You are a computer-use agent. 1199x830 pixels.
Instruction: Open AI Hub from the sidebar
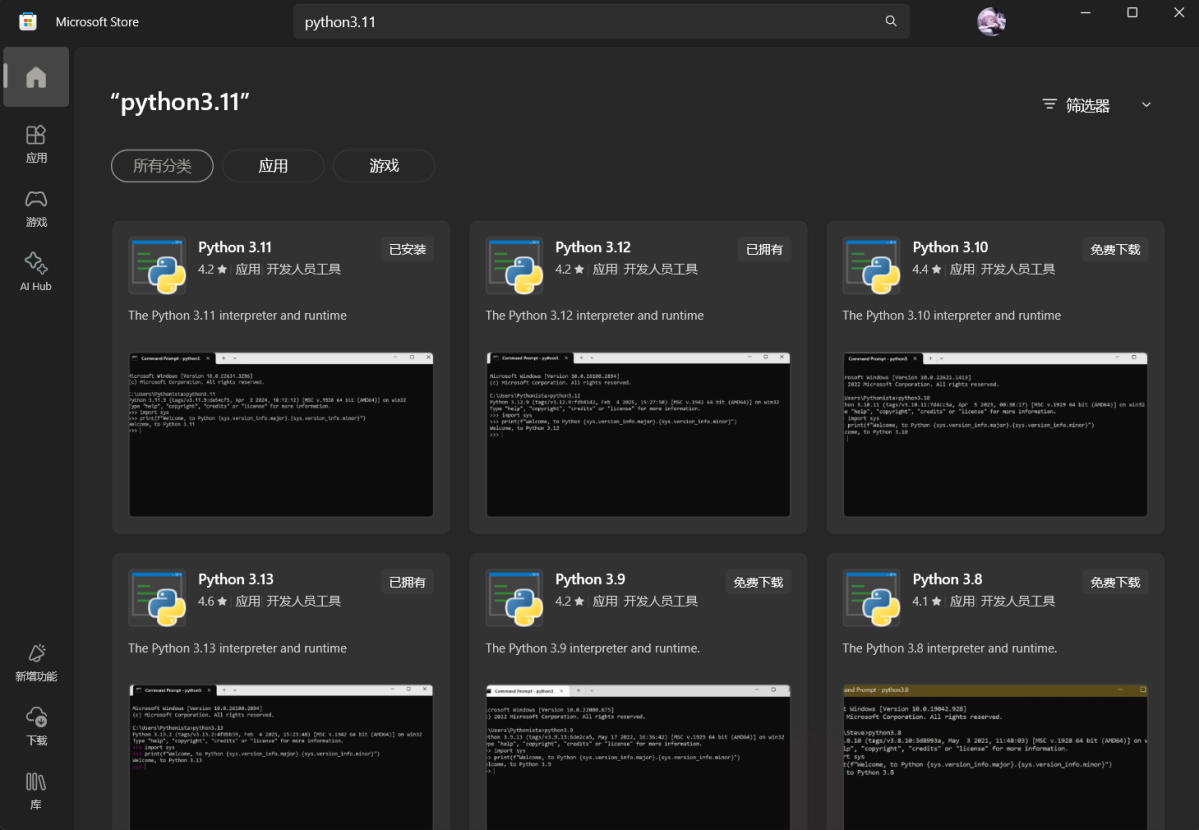tap(36, 271)
